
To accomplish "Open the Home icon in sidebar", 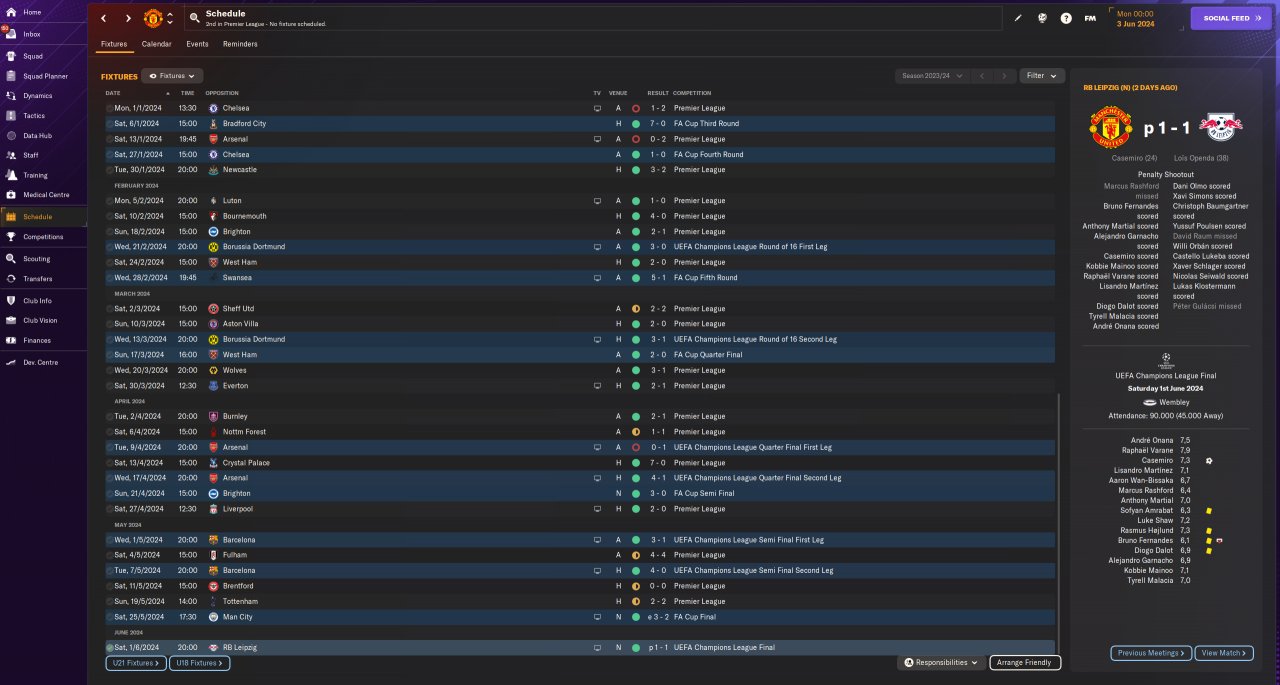I will pyautogui.click(x=11, y=12).
